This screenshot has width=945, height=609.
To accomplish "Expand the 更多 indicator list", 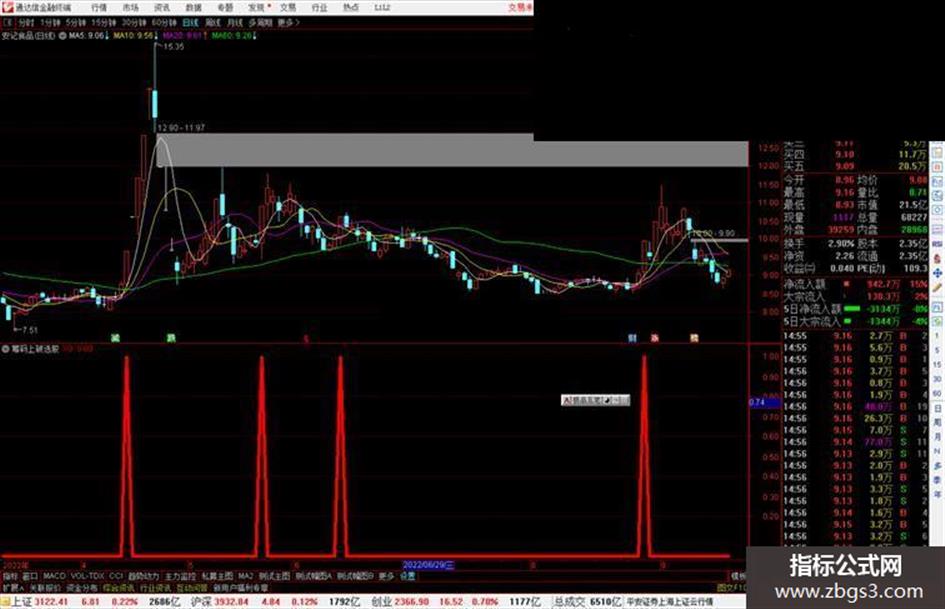I will (x=387, y=576).
